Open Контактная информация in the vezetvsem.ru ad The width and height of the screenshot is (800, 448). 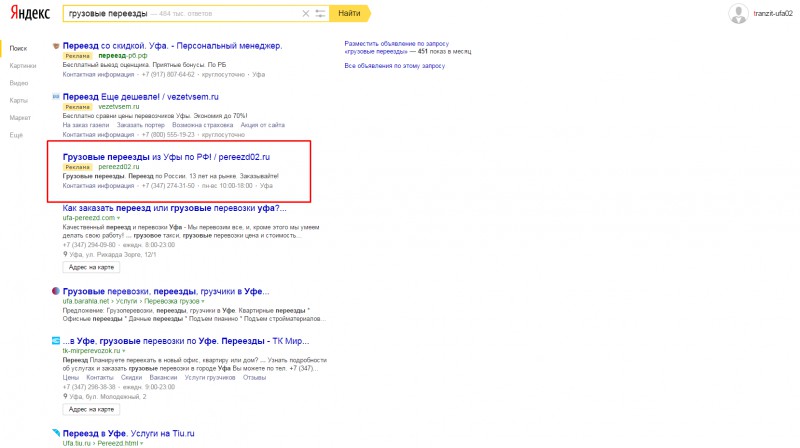tap(98, 134)
